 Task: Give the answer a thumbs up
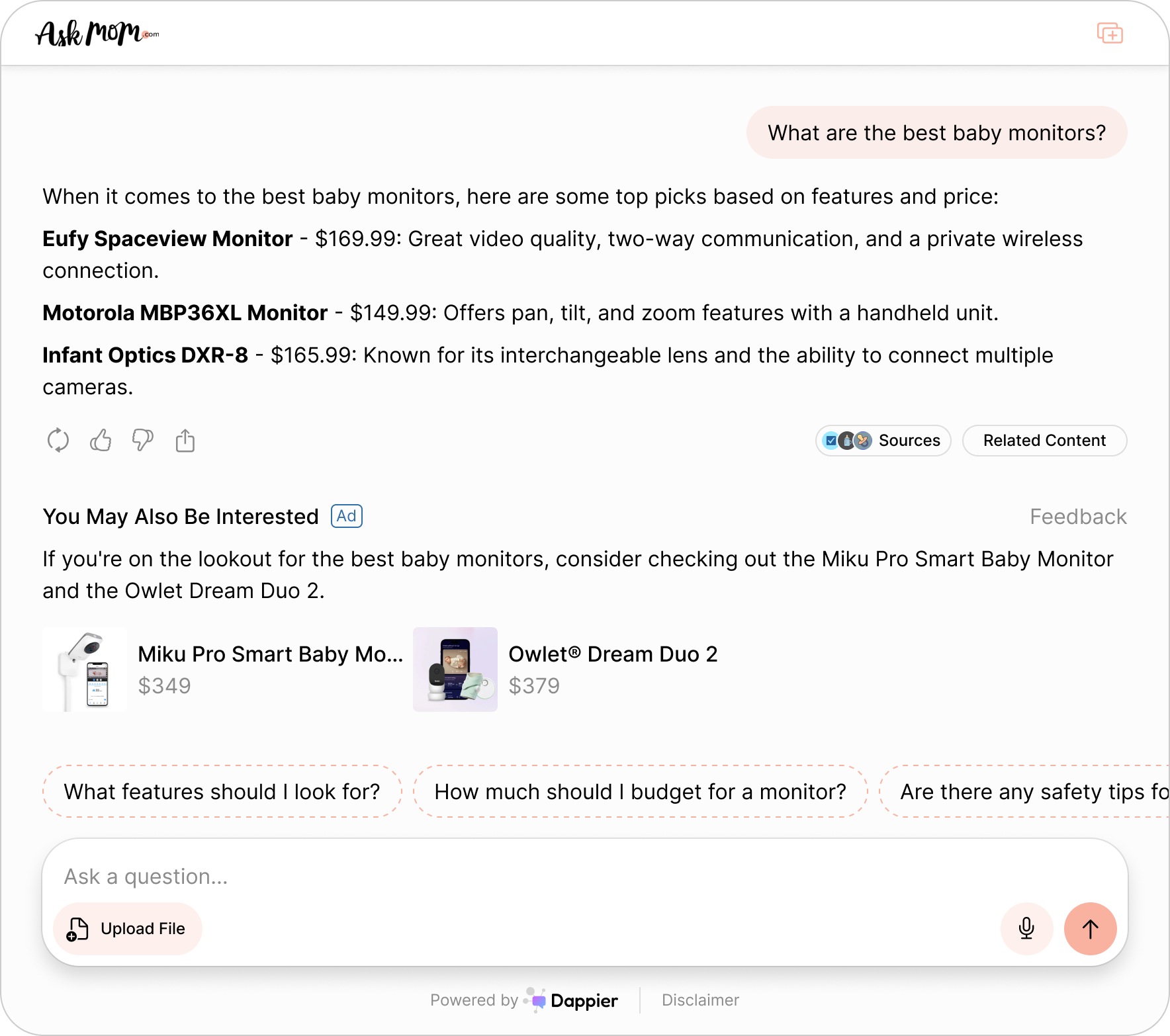click(101, 440)
